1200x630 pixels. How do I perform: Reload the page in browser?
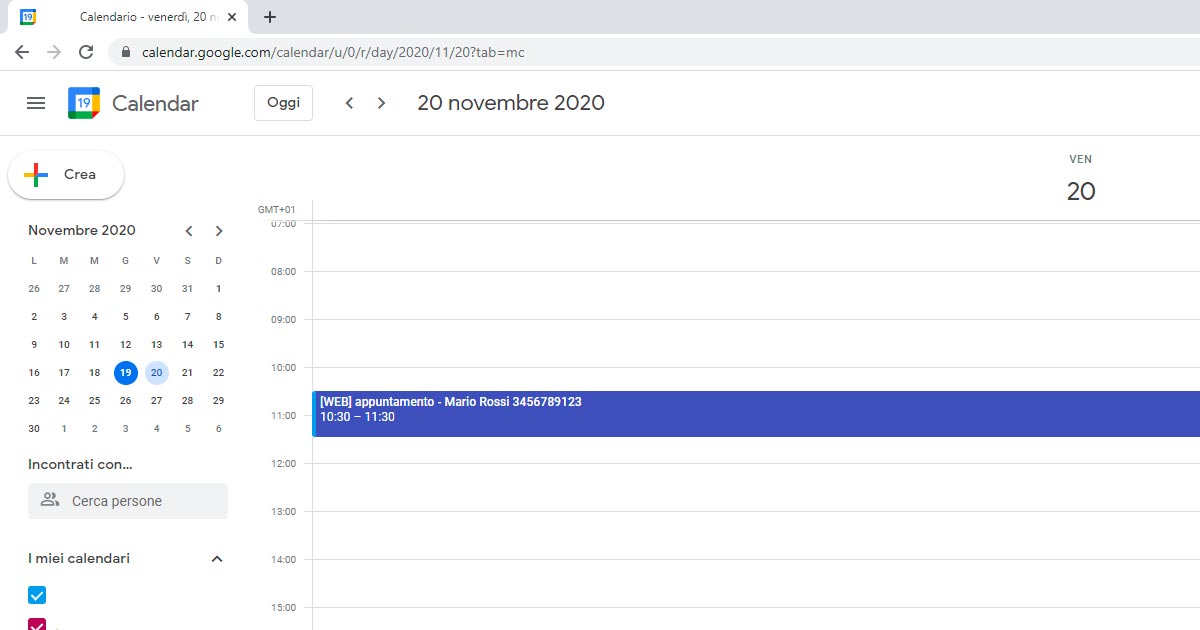[86, 52]
